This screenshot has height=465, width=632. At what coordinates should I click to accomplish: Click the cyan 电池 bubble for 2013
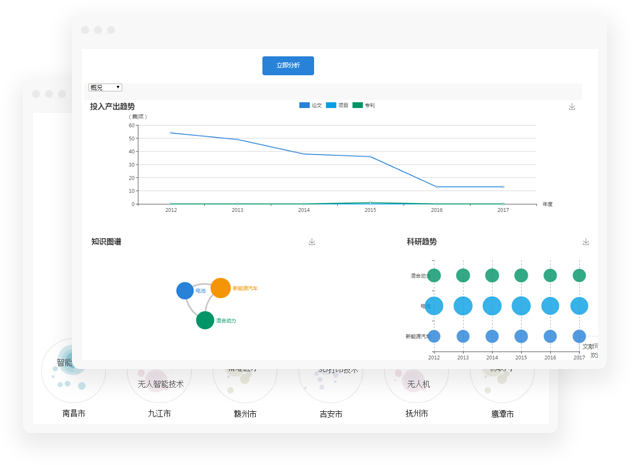[x=463, y=306]
